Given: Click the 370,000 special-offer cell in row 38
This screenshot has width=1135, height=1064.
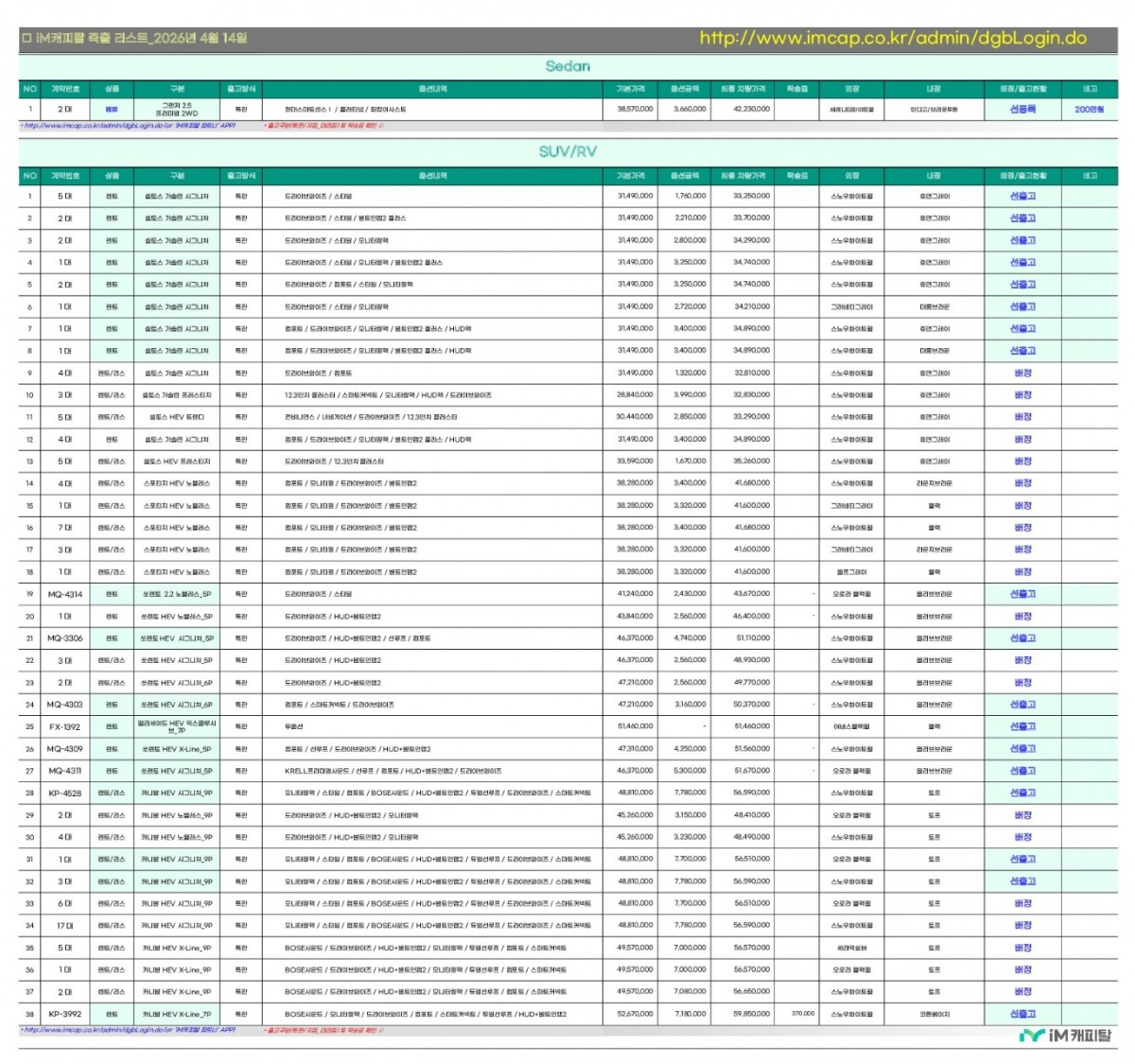Looking at the screenshot, I should click(x=802, y=1014).
